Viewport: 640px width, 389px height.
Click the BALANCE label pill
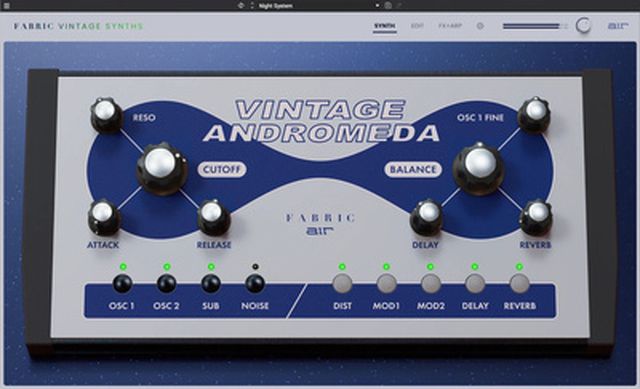(x=413, y=169)
